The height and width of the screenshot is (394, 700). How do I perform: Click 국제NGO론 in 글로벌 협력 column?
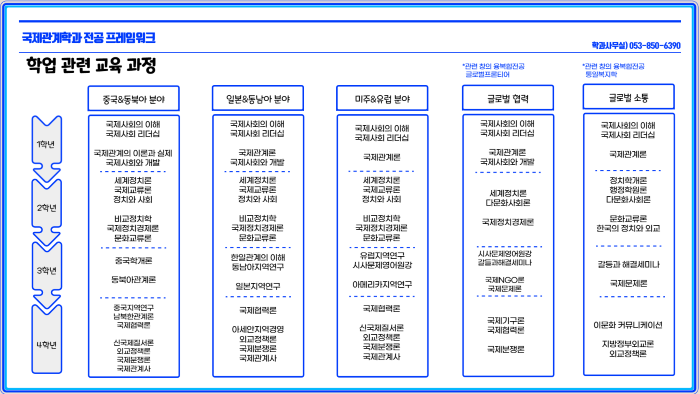(504, 280)
